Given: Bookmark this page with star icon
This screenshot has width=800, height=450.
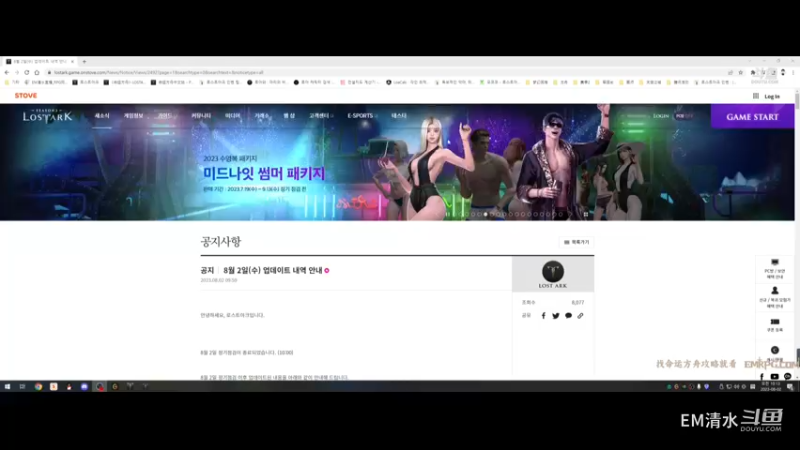Looking at the screenshot, I should tap(741, 72).
